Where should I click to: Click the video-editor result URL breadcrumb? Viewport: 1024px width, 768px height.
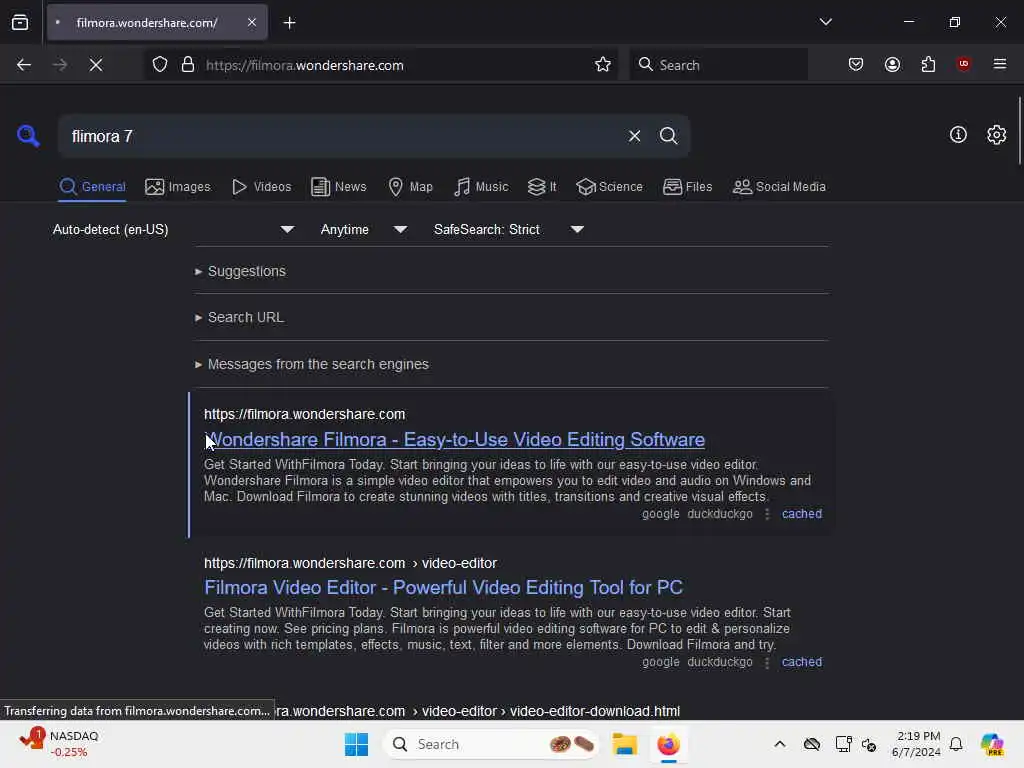[x=350, y=563]
